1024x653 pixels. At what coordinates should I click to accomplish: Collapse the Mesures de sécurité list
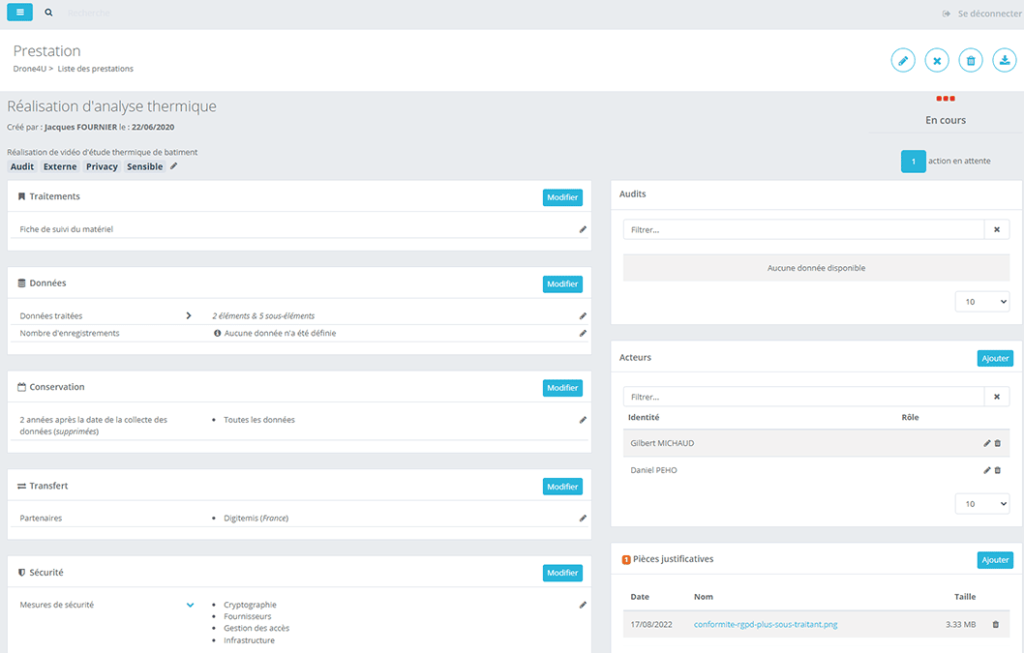coord(189,605)
